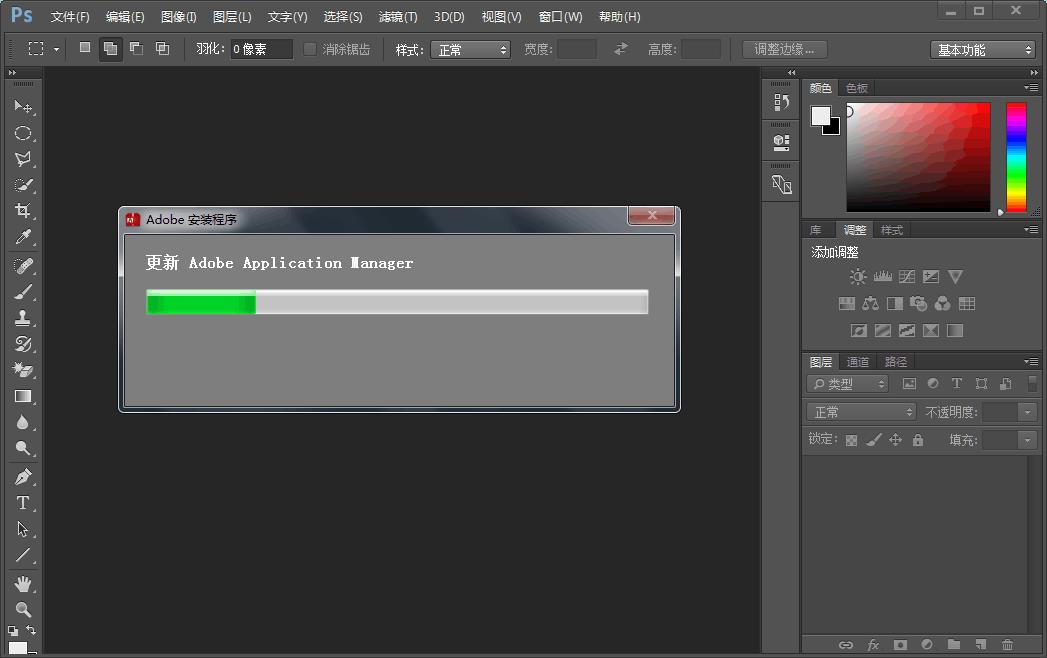Click the rainbow hue slider strip

point(1016,158)
